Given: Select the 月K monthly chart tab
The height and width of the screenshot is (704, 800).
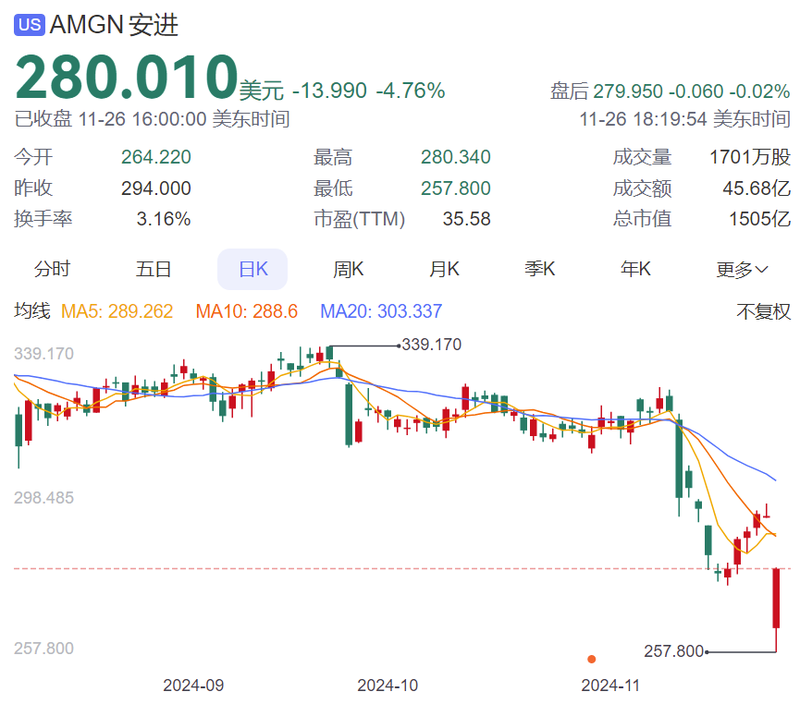Looking at the screenshot, I should tap(444, 269).
